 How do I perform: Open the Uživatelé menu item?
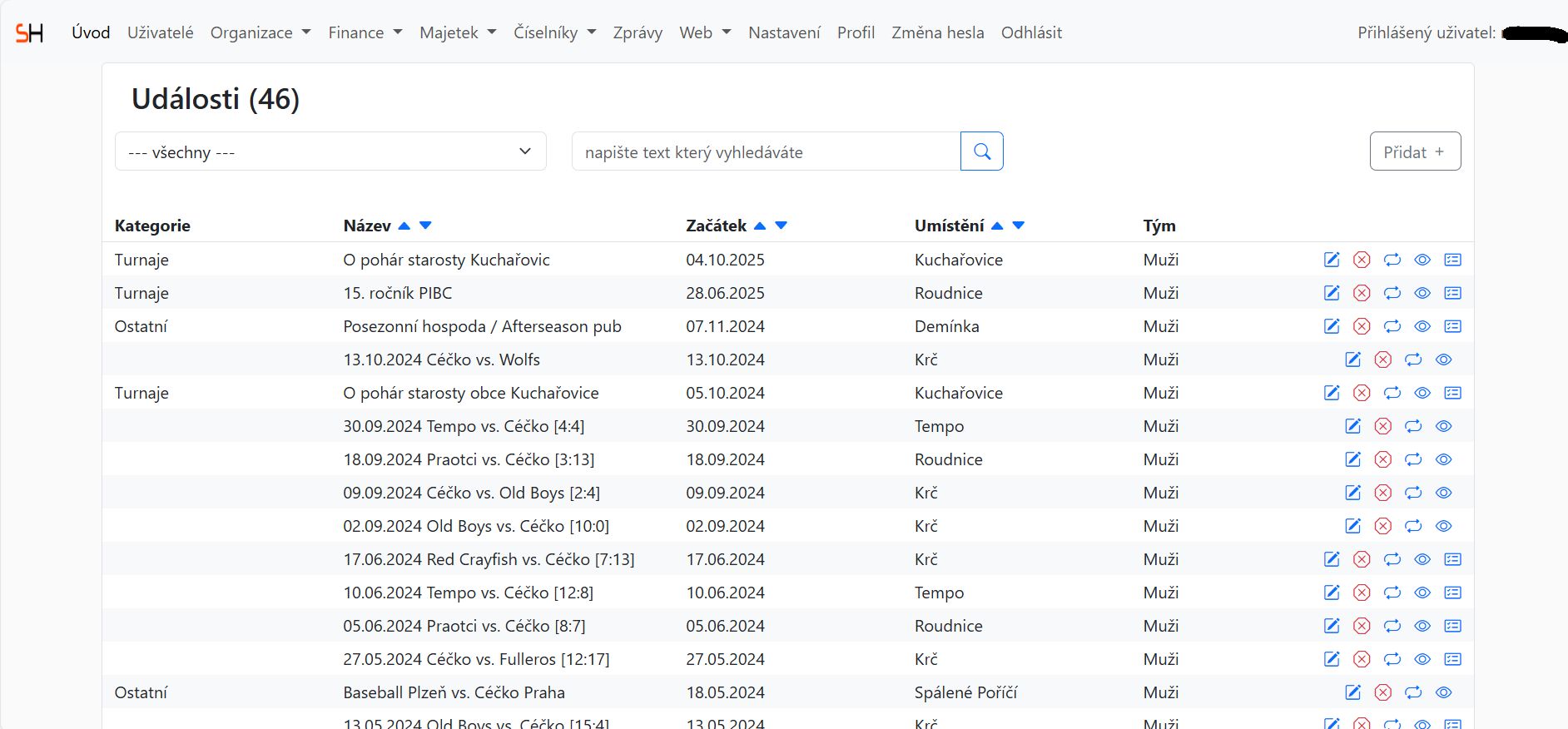160,32
